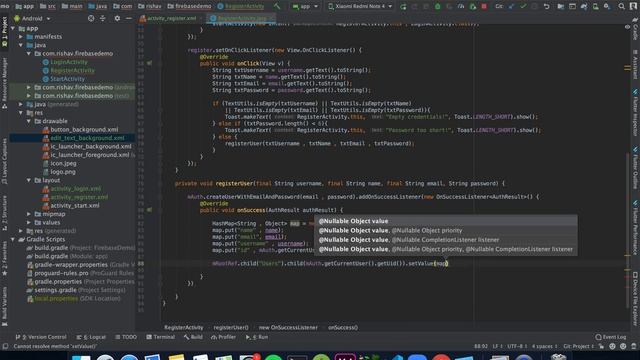This screenshot has height=360, width=640.
Task: Open the app run configuration dropdown
Action: (305, 7)
